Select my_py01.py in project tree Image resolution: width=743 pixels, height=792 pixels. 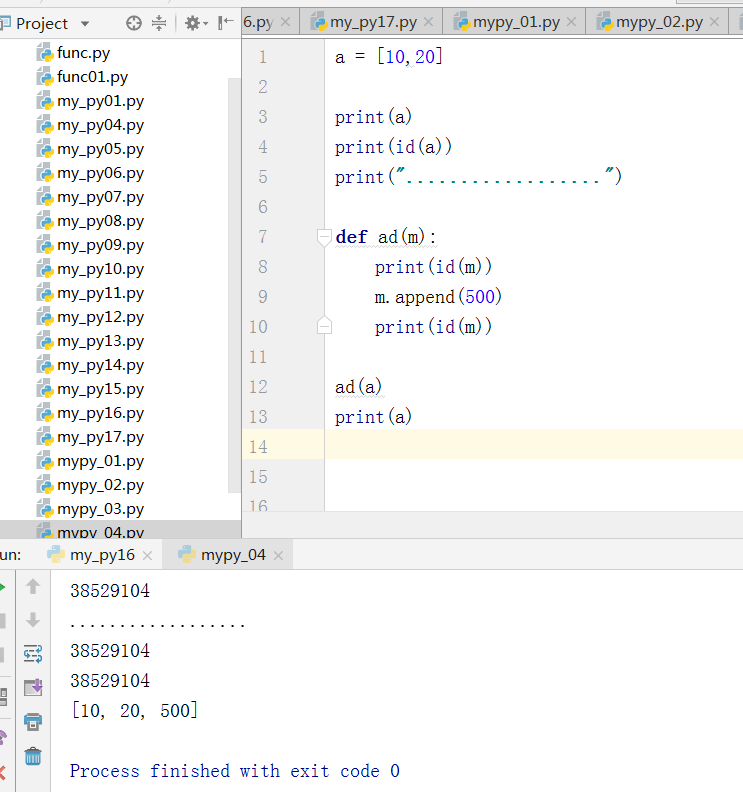tap(91, 101)
